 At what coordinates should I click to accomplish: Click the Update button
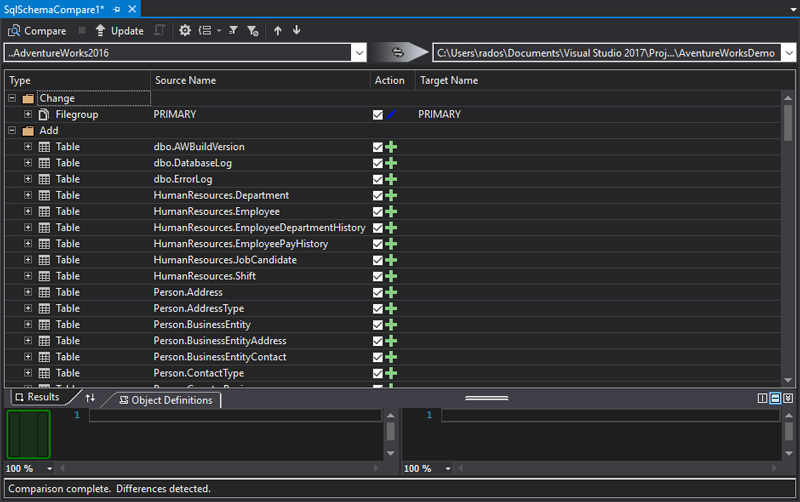pos(119,31)
